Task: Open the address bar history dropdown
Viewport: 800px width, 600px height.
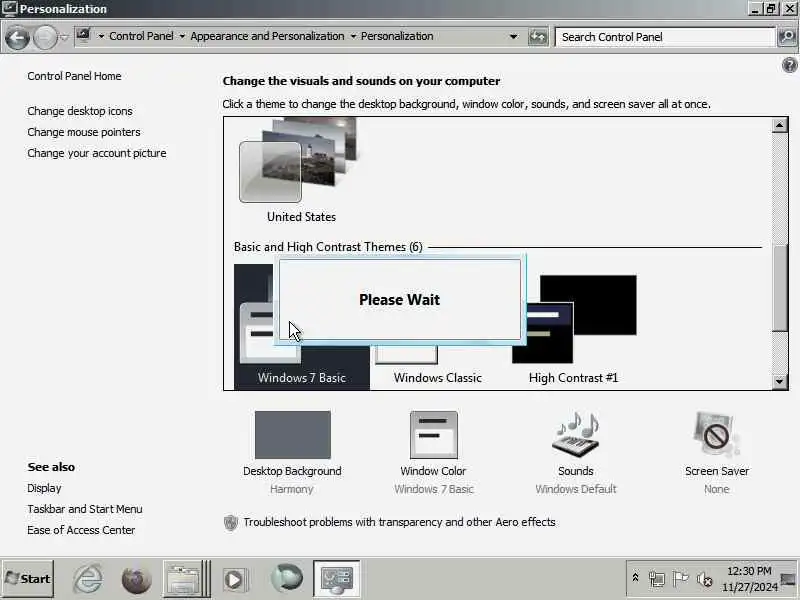Action: click(514, 37)
